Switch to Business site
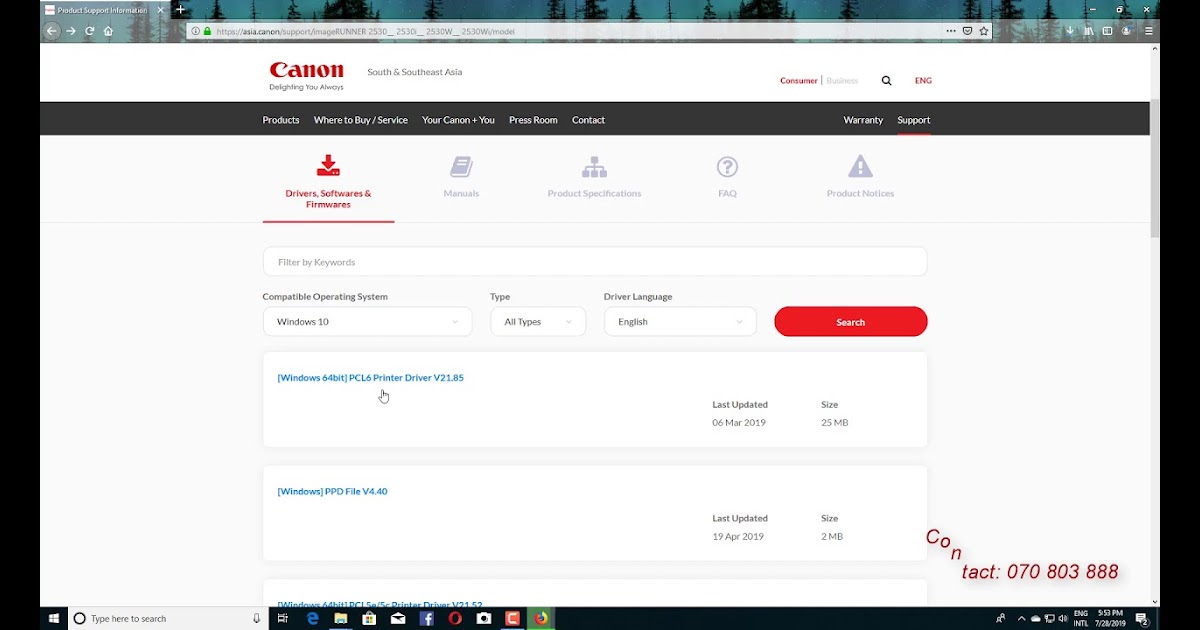Screen dimensions: 1200x630 pyautogui.click(x=842, y=81)
